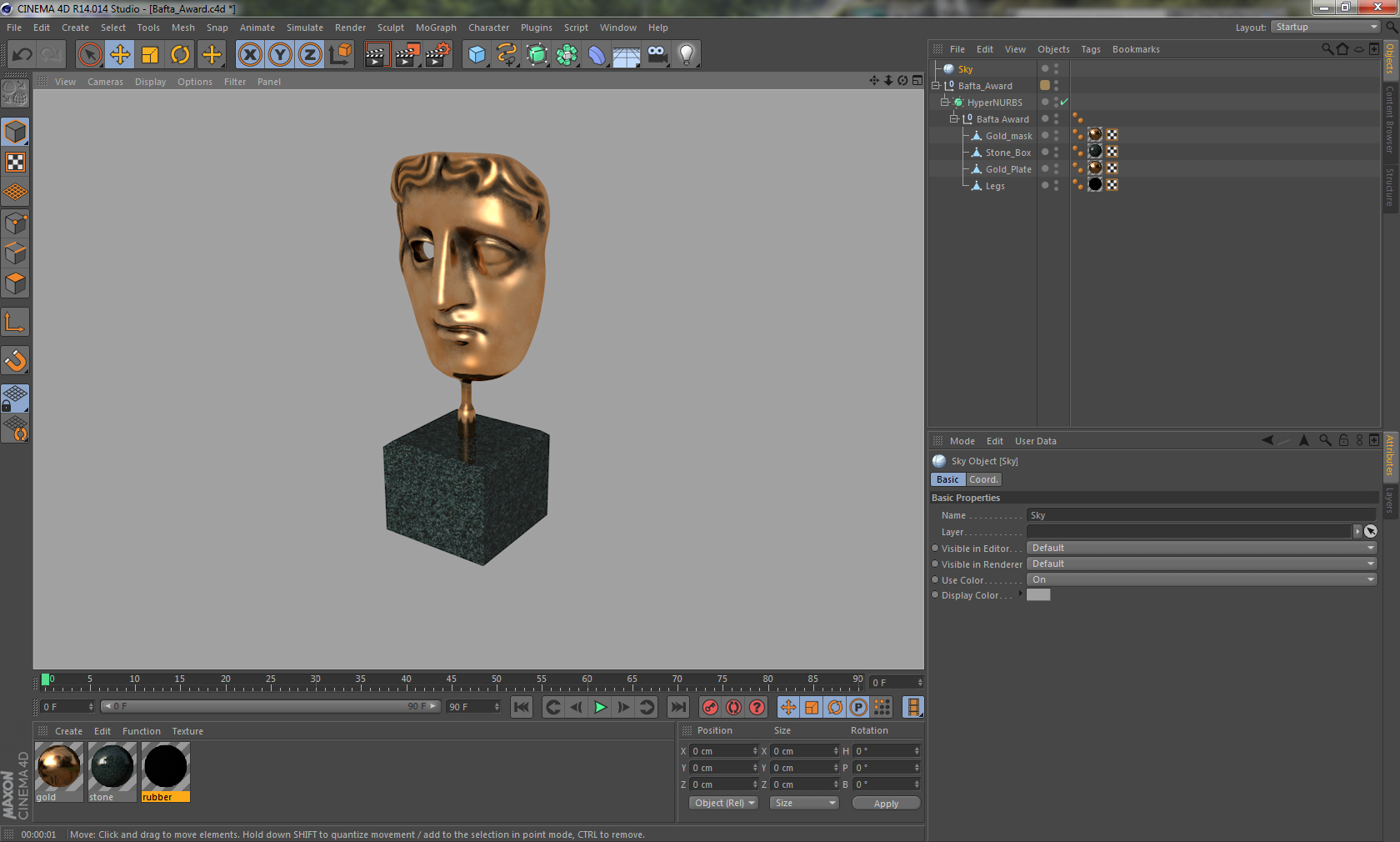
Task: Open the MoGraph menu
Action: (x=436, y=28)
